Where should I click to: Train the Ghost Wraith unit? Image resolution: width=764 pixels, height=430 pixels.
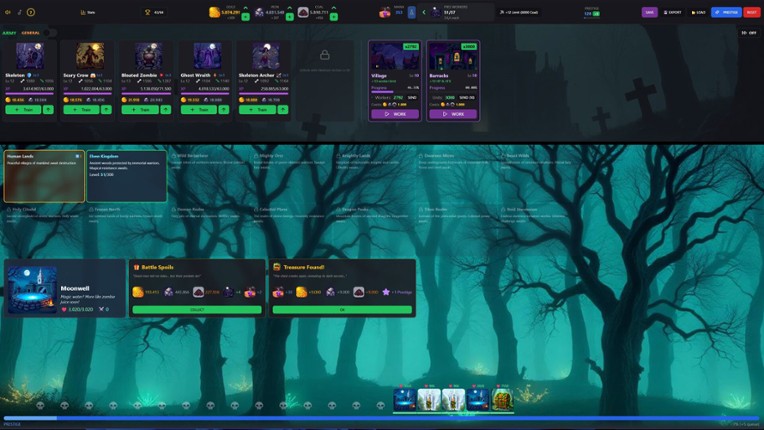point(198,110)
